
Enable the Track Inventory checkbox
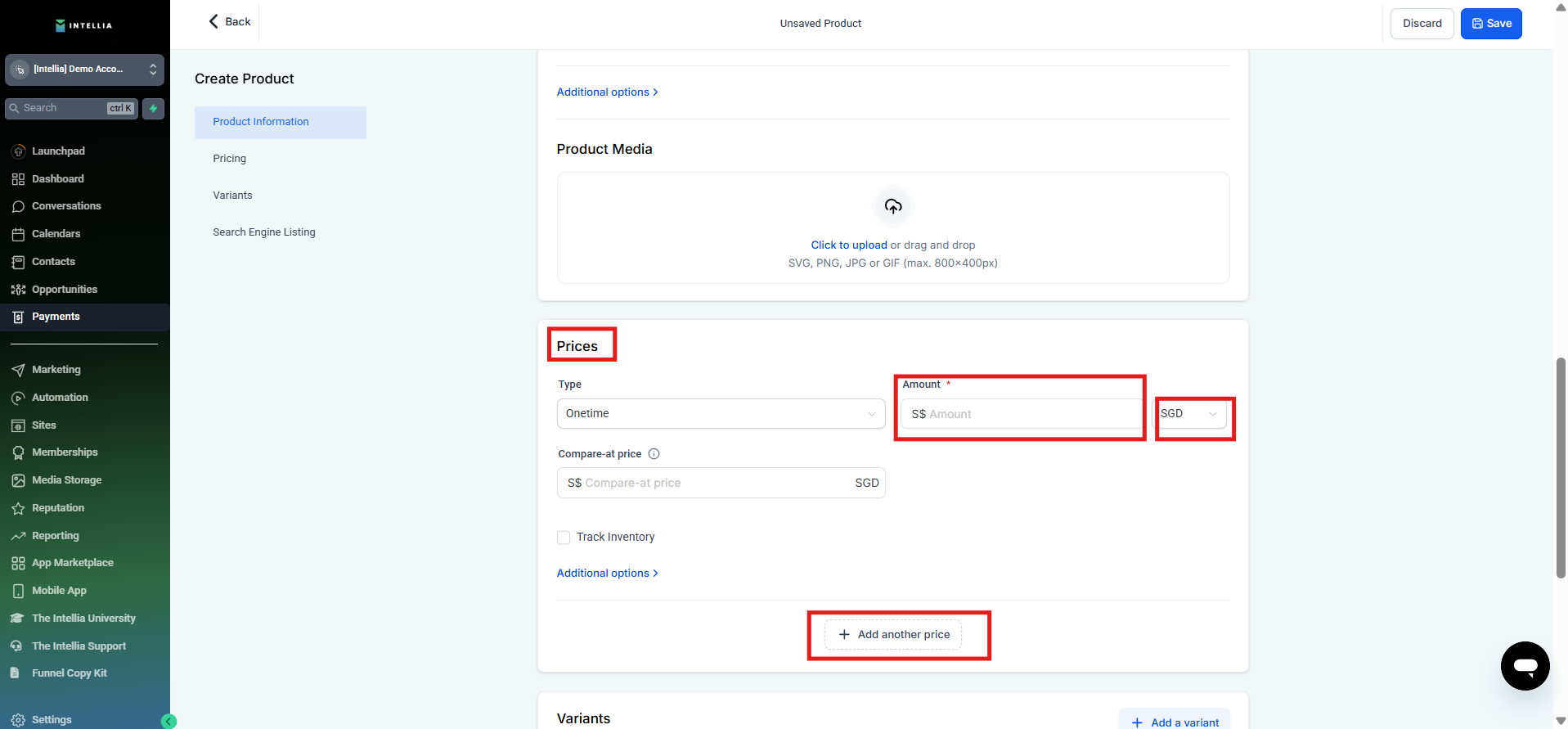(564, 538)
